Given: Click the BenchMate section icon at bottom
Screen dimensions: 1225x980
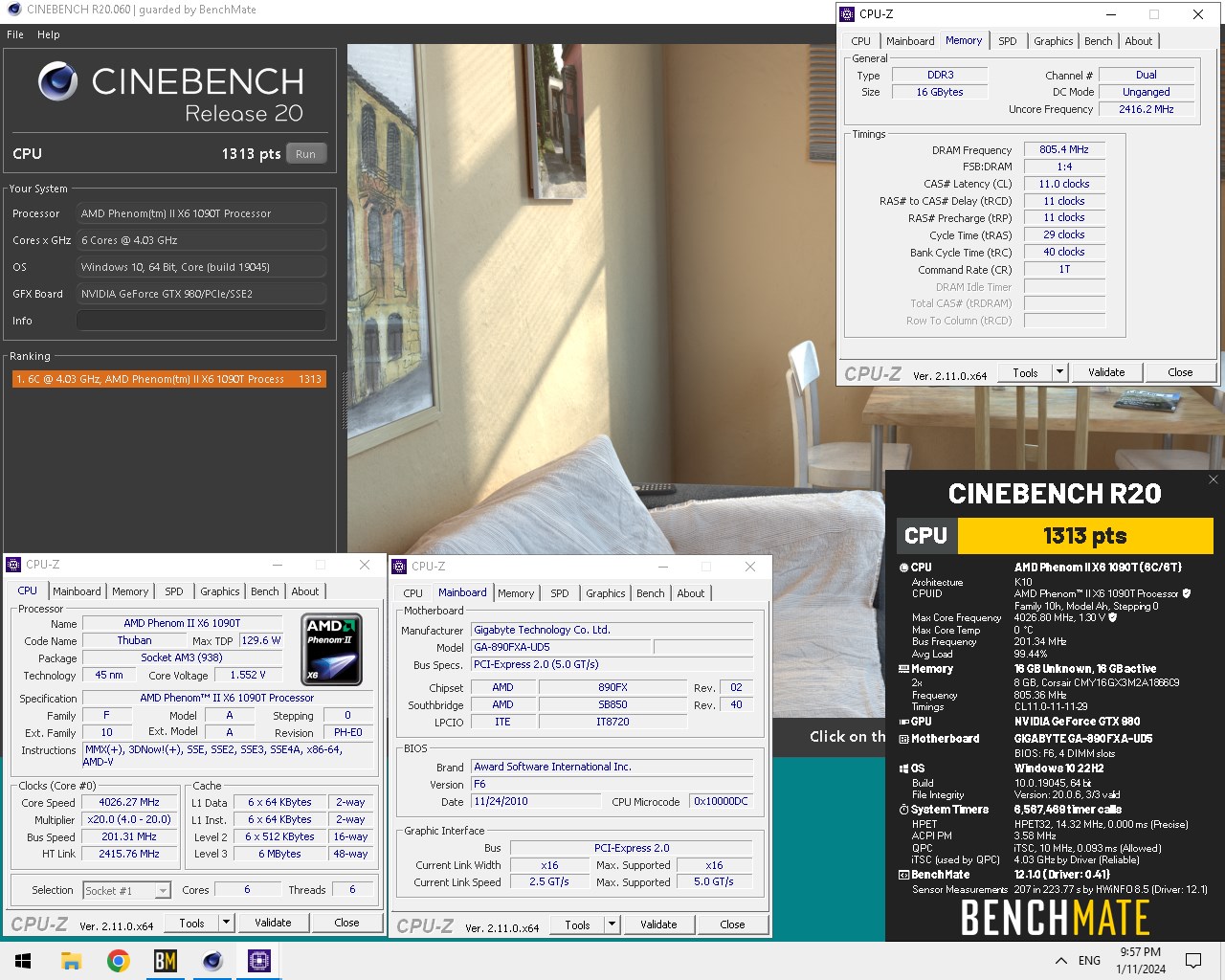Looking at the screenshot, I should (x=904, y=875).
